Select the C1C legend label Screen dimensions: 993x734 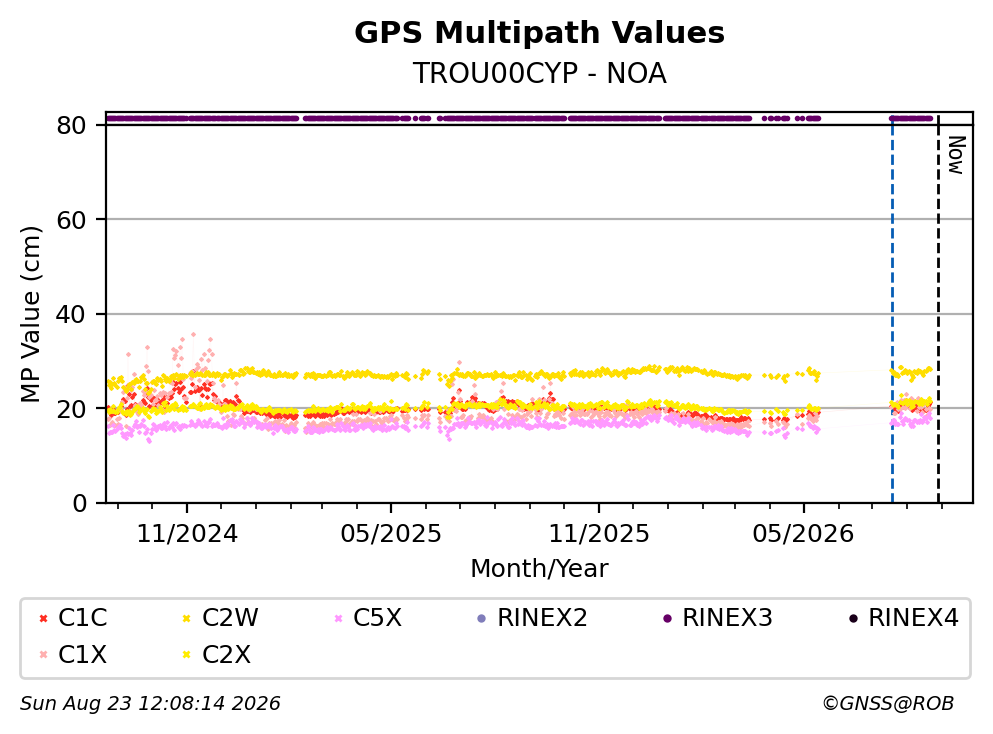pyautogui.click(x=82, y=617)
